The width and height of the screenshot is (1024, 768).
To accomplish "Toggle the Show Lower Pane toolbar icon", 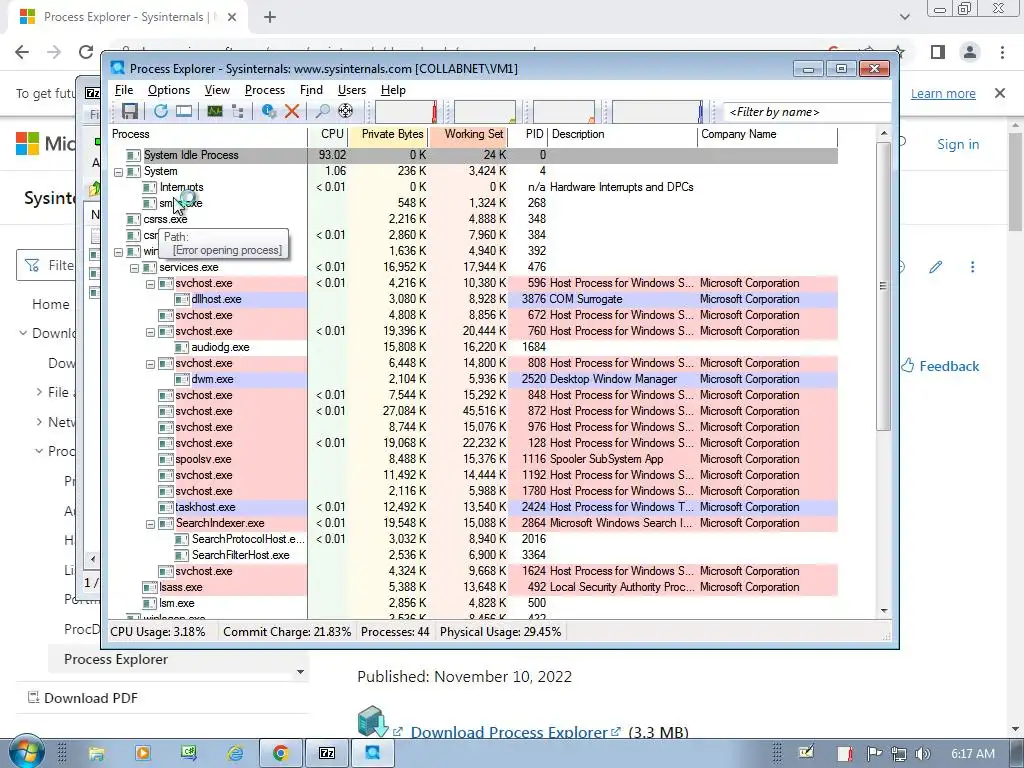I will click(x=184, y=111).
